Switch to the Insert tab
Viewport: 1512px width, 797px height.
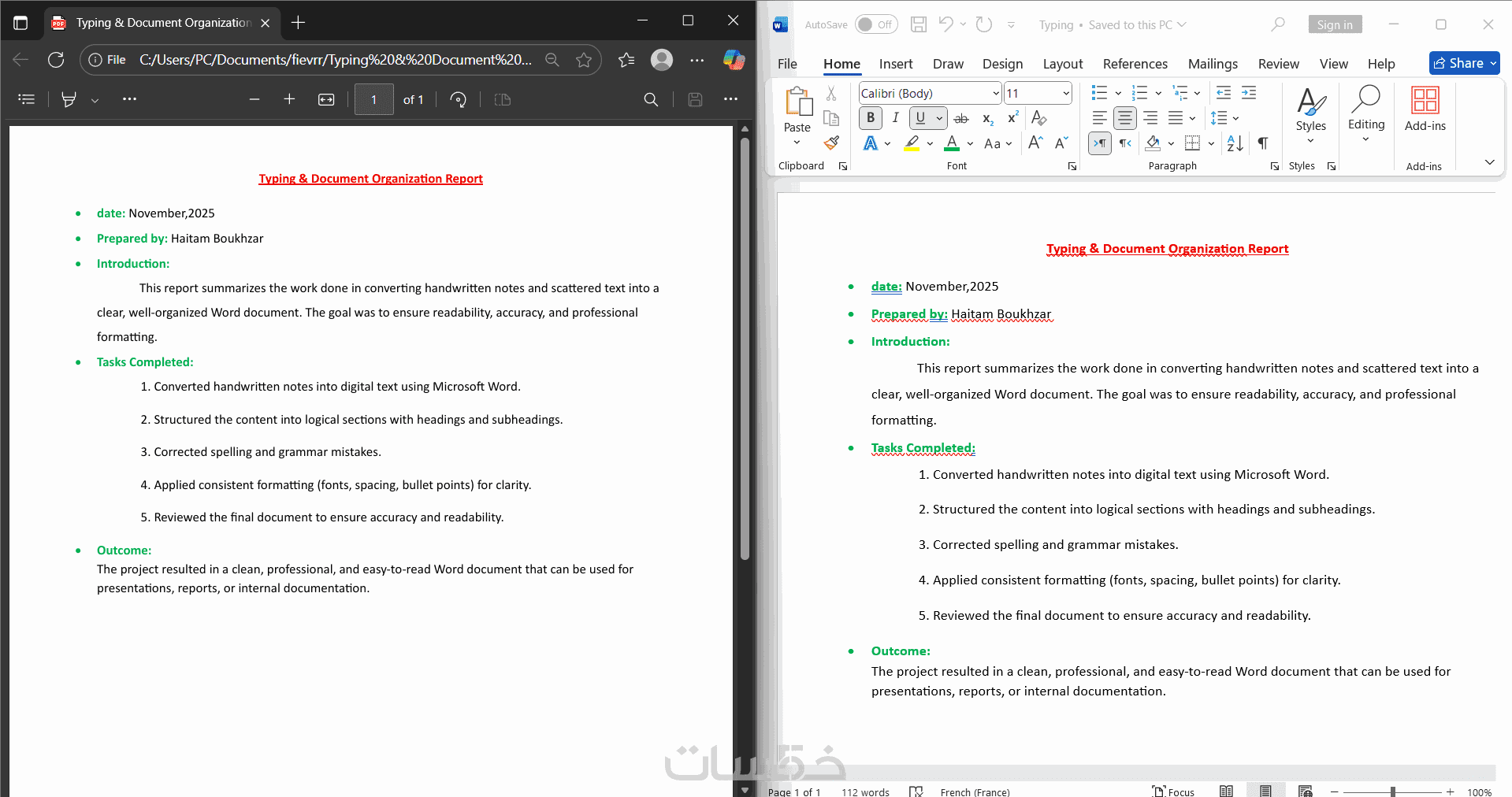pos(896,64)
